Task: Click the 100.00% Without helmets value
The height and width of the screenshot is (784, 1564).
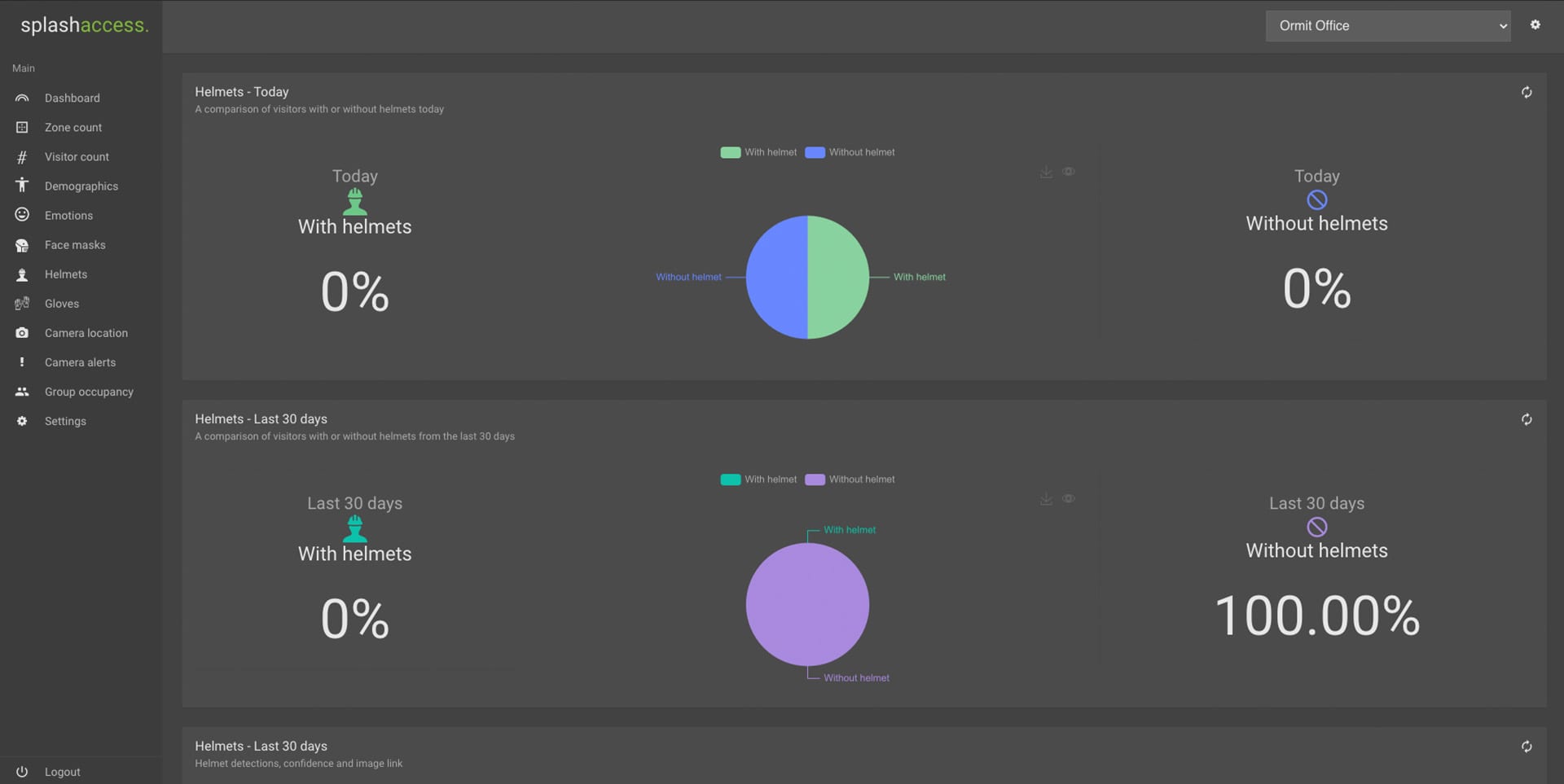Action: (1317, 615)
